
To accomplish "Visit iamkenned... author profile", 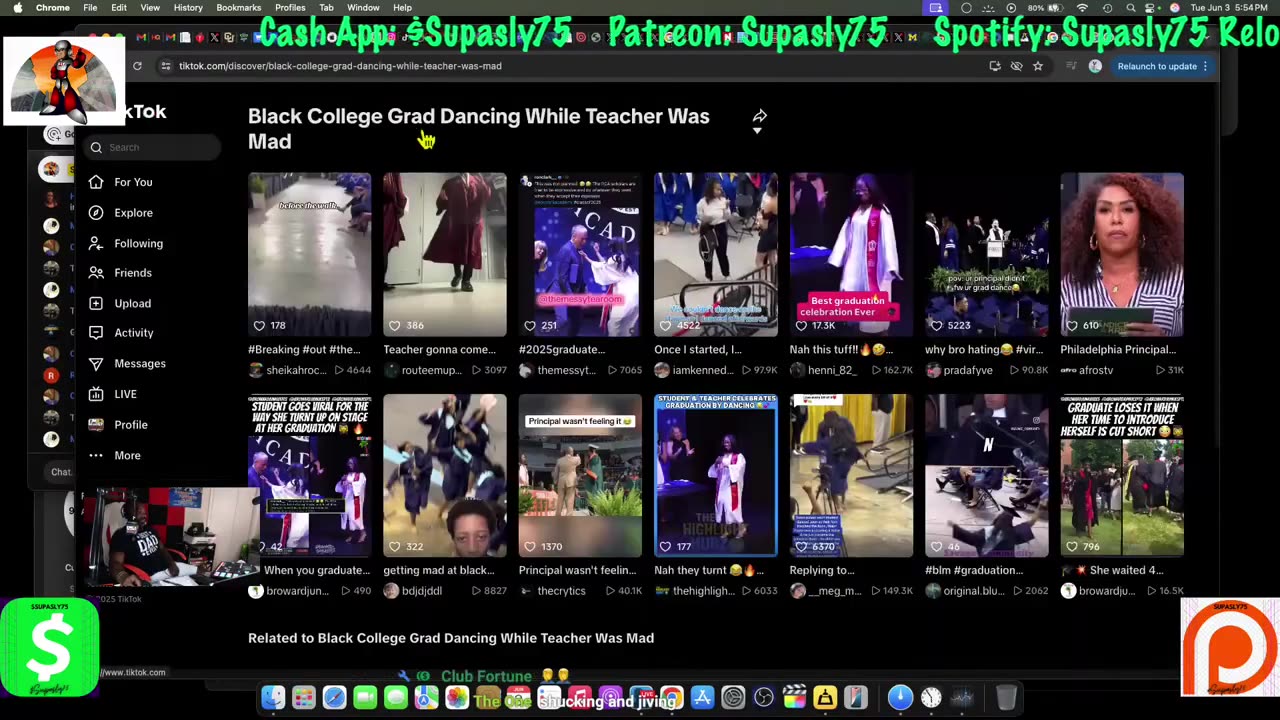I will point(693,370).
